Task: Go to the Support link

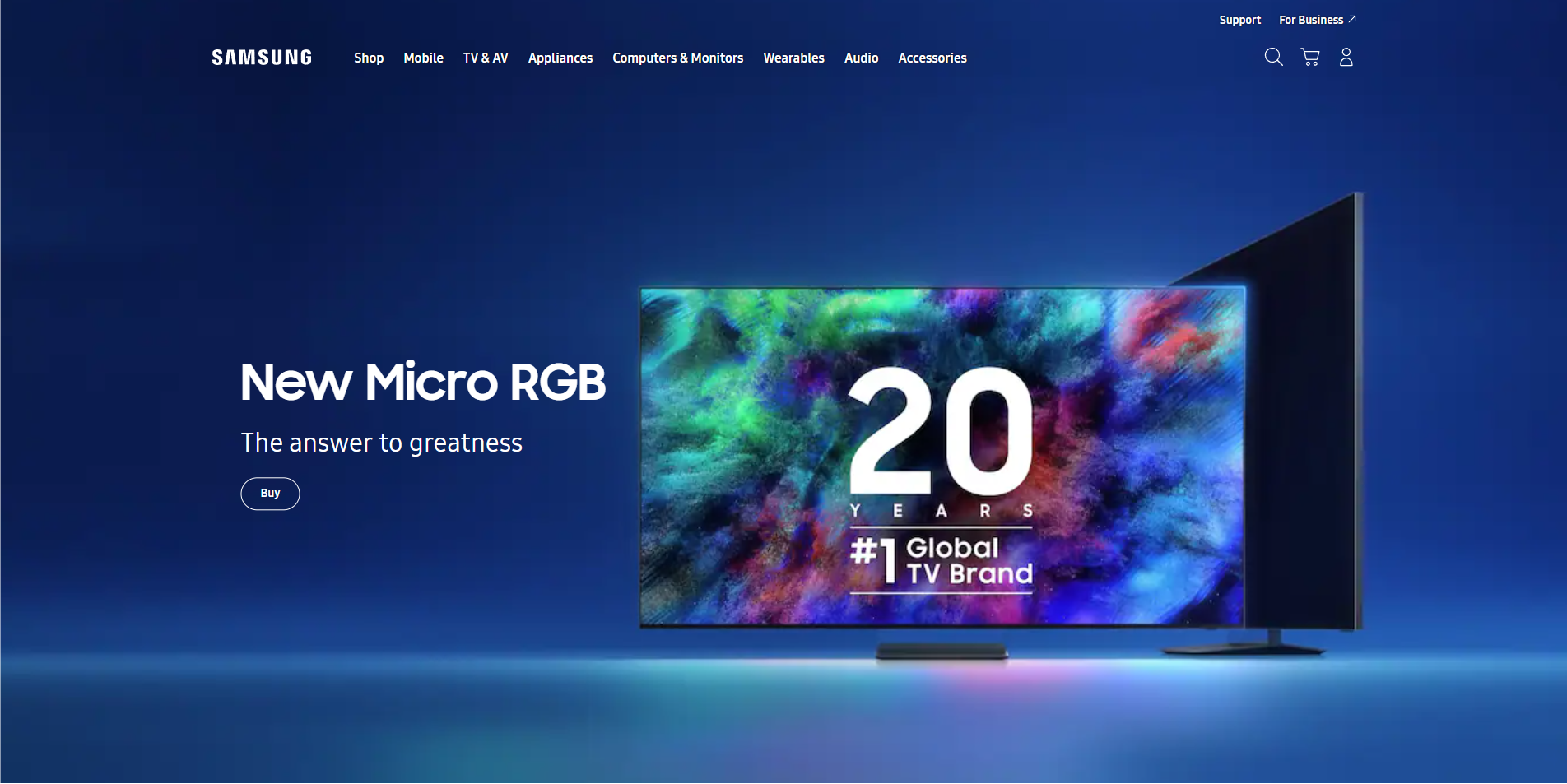Action: pos(1239,20)
